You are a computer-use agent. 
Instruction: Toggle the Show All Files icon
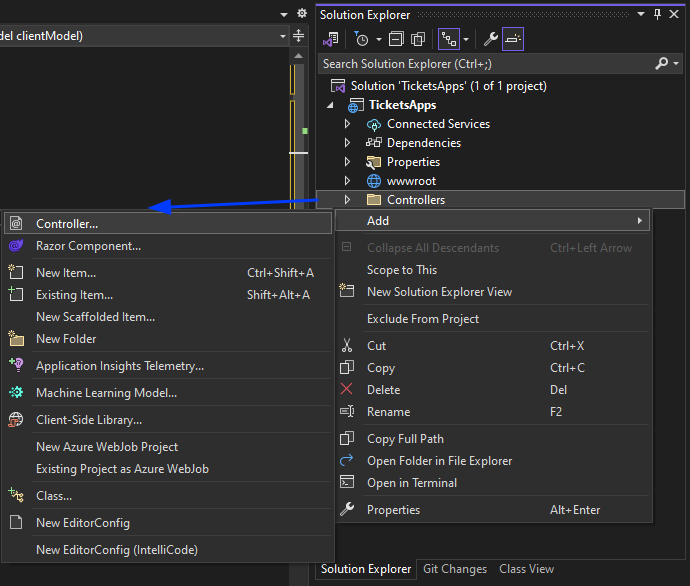pos(418,39)
